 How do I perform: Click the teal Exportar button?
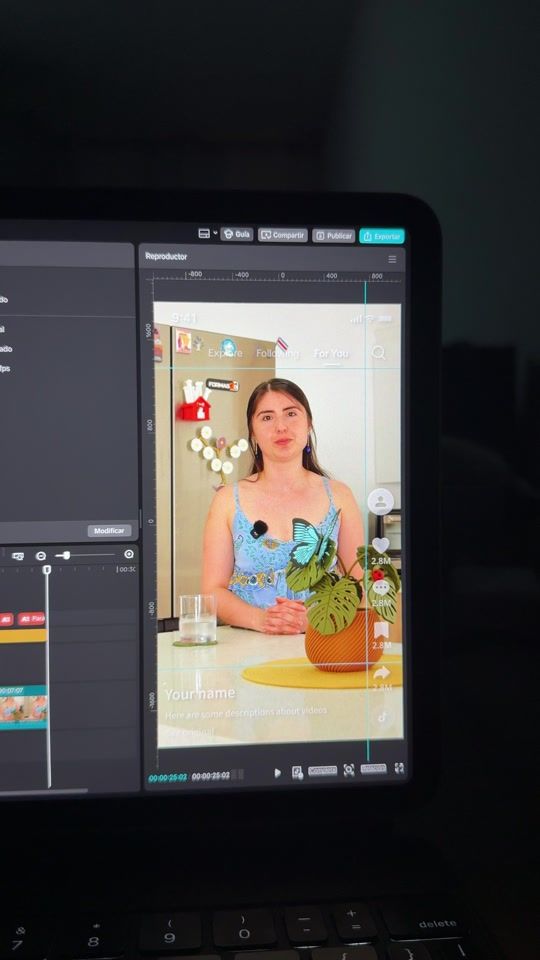coord(382,236)
